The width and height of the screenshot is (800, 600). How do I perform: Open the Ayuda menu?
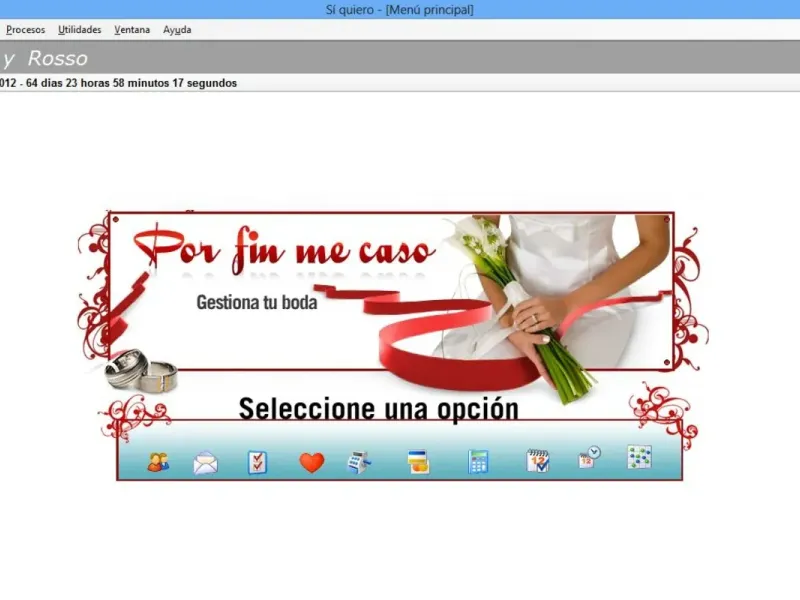pos(177,30)
